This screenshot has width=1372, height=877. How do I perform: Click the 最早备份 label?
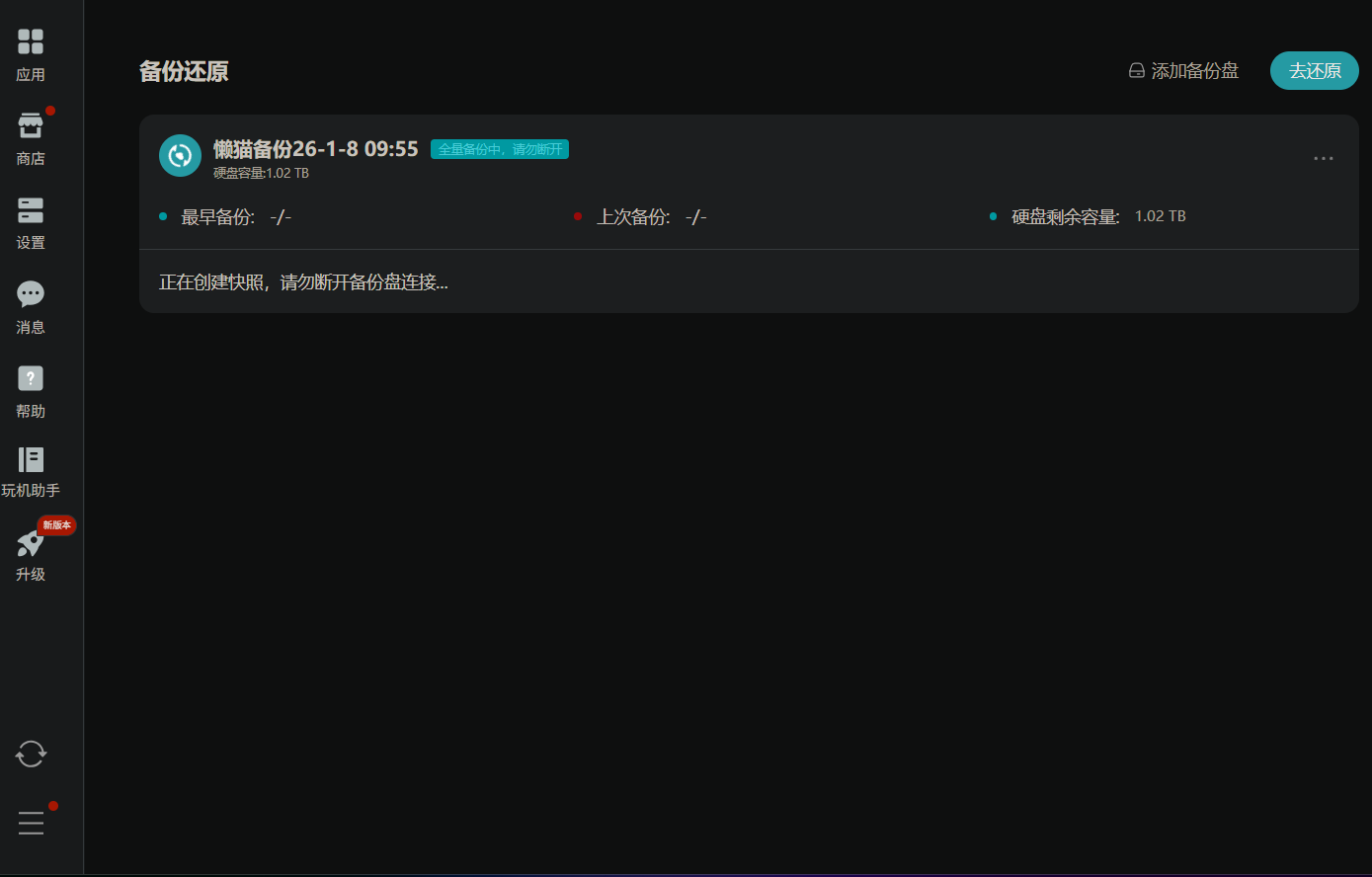pos(217,217)
